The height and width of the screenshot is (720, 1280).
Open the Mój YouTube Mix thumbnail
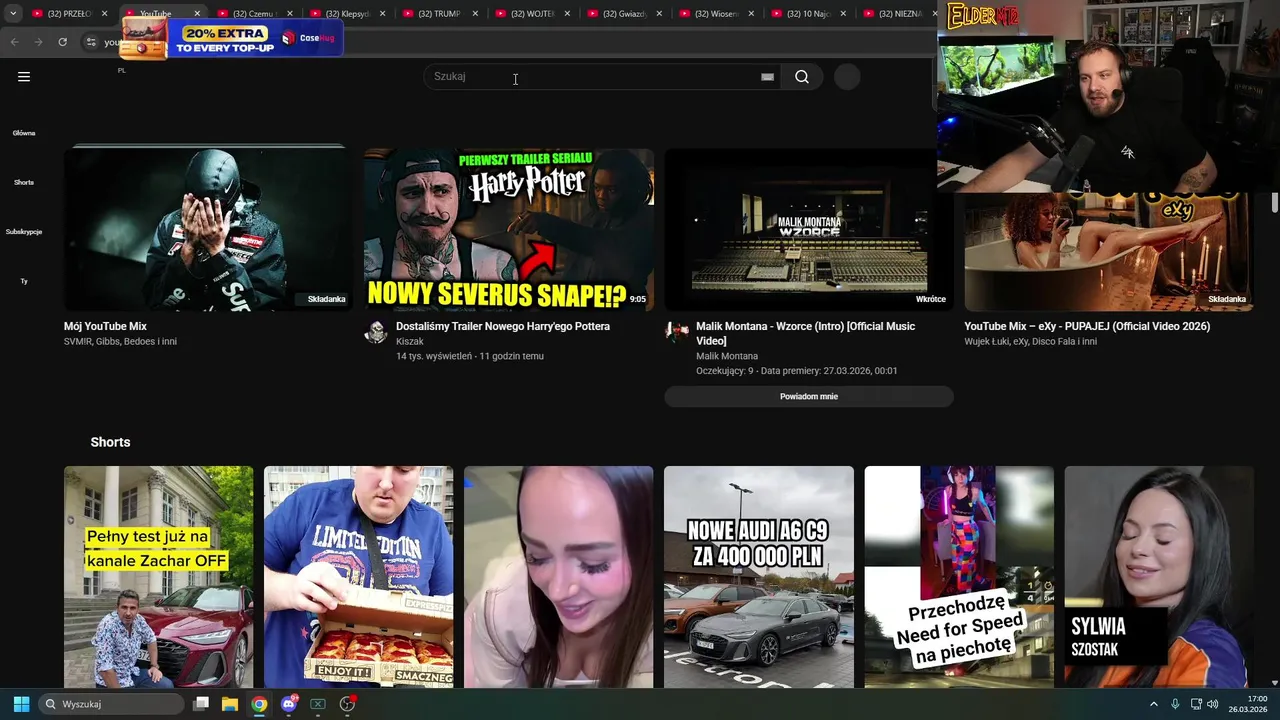coord(209,229)
